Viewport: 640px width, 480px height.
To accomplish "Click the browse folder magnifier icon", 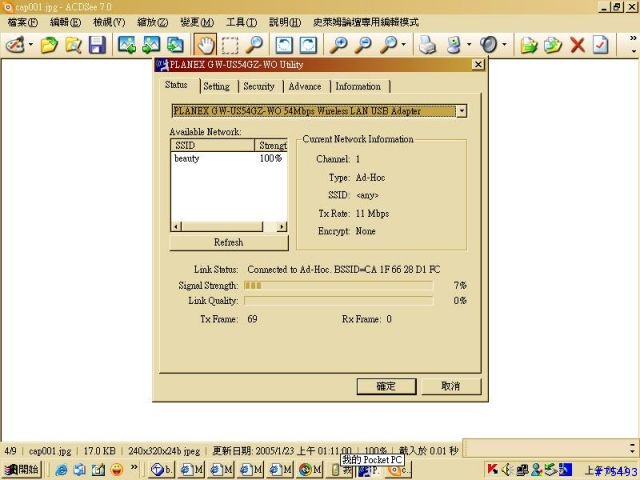I will click(73, 44).
